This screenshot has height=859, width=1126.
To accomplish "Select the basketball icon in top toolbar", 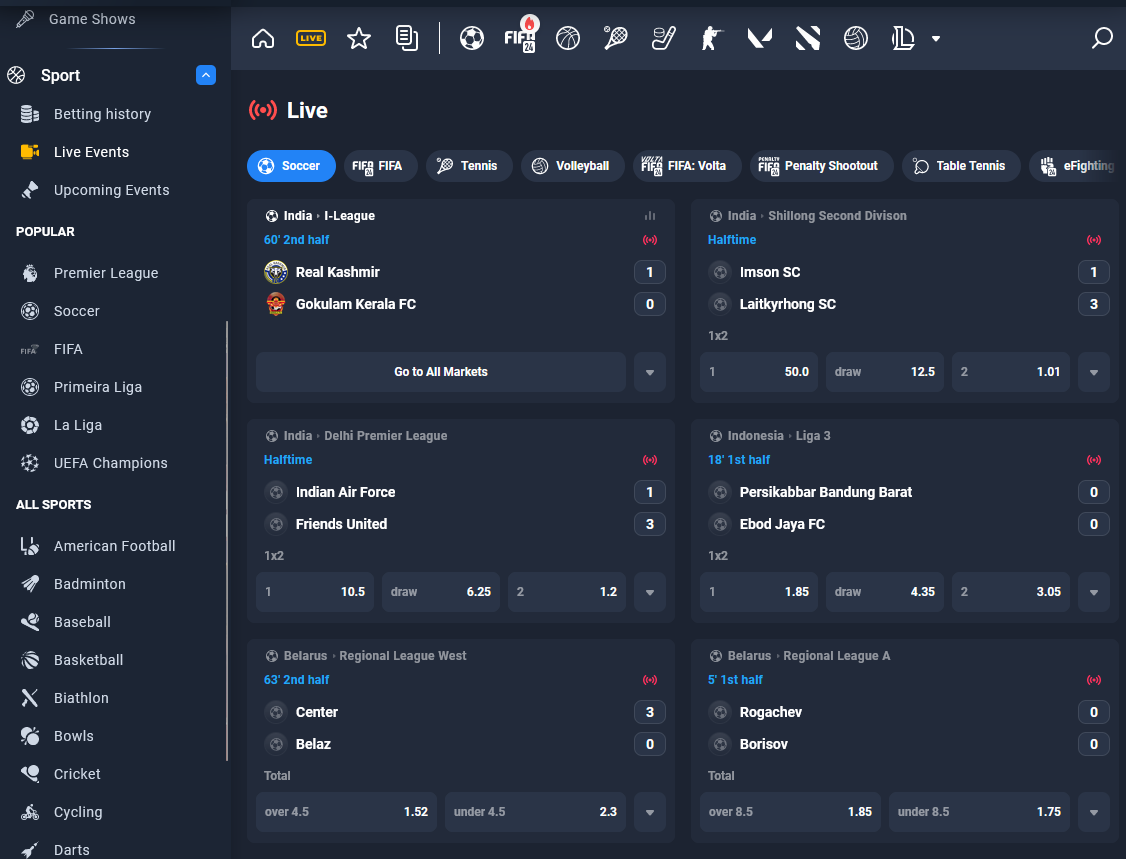I will coord(568,38).
